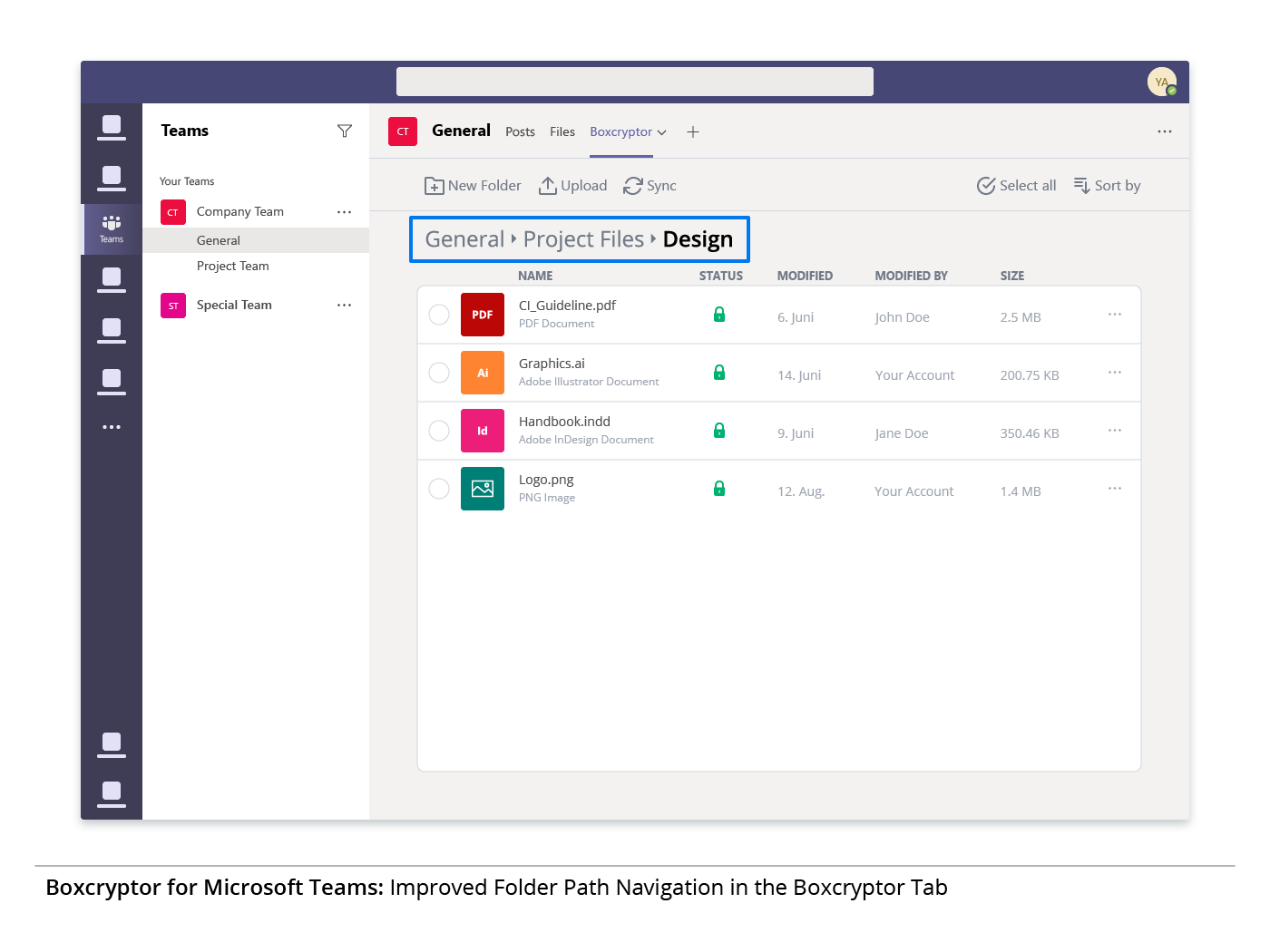Open the more apps ellipsis in left rail
This screenshot has width=1270, height=952.
point(112,427)
